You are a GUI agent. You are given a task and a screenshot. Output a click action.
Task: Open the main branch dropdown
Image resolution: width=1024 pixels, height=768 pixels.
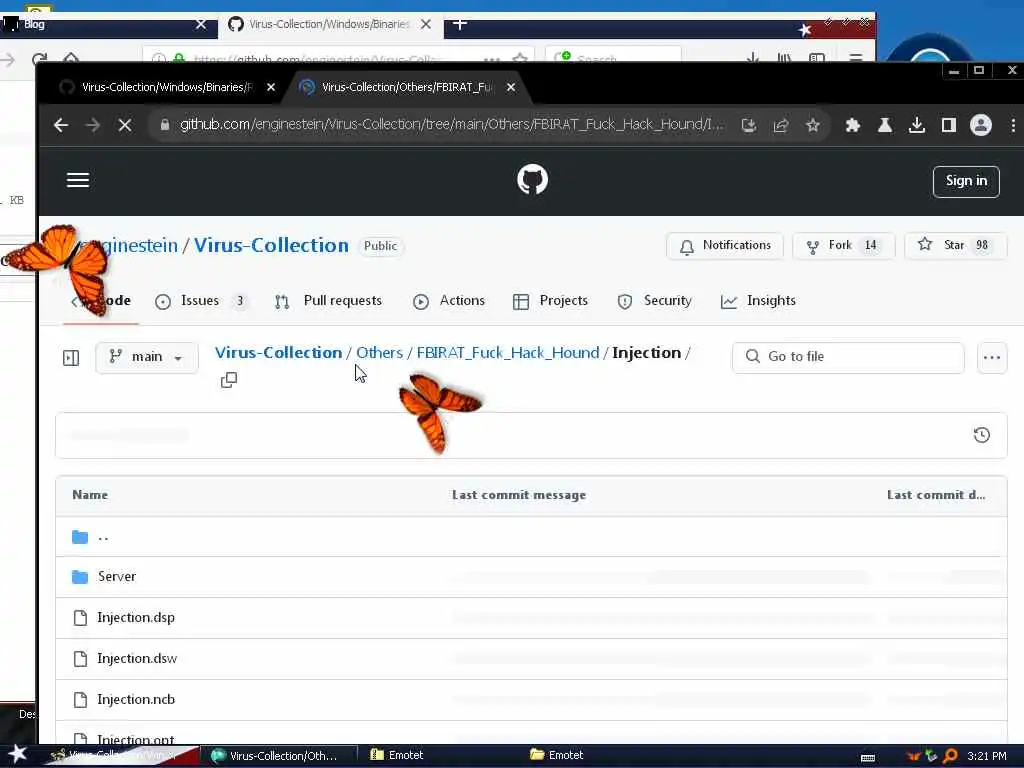[147, 357]
